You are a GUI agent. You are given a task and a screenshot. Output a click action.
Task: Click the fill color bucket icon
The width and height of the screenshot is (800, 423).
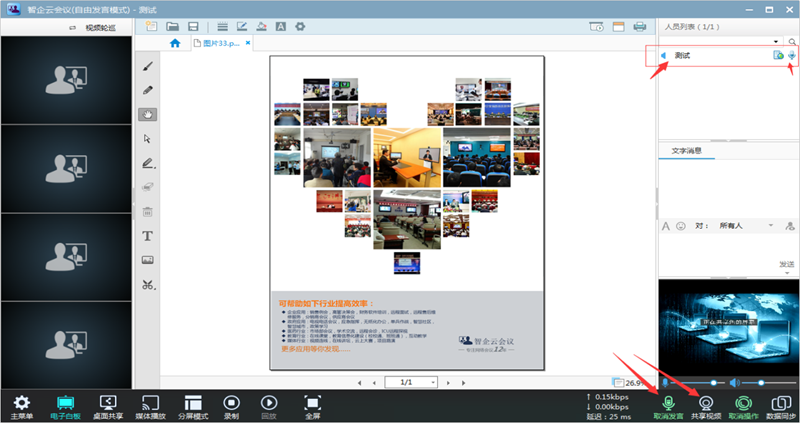point(261,27)
